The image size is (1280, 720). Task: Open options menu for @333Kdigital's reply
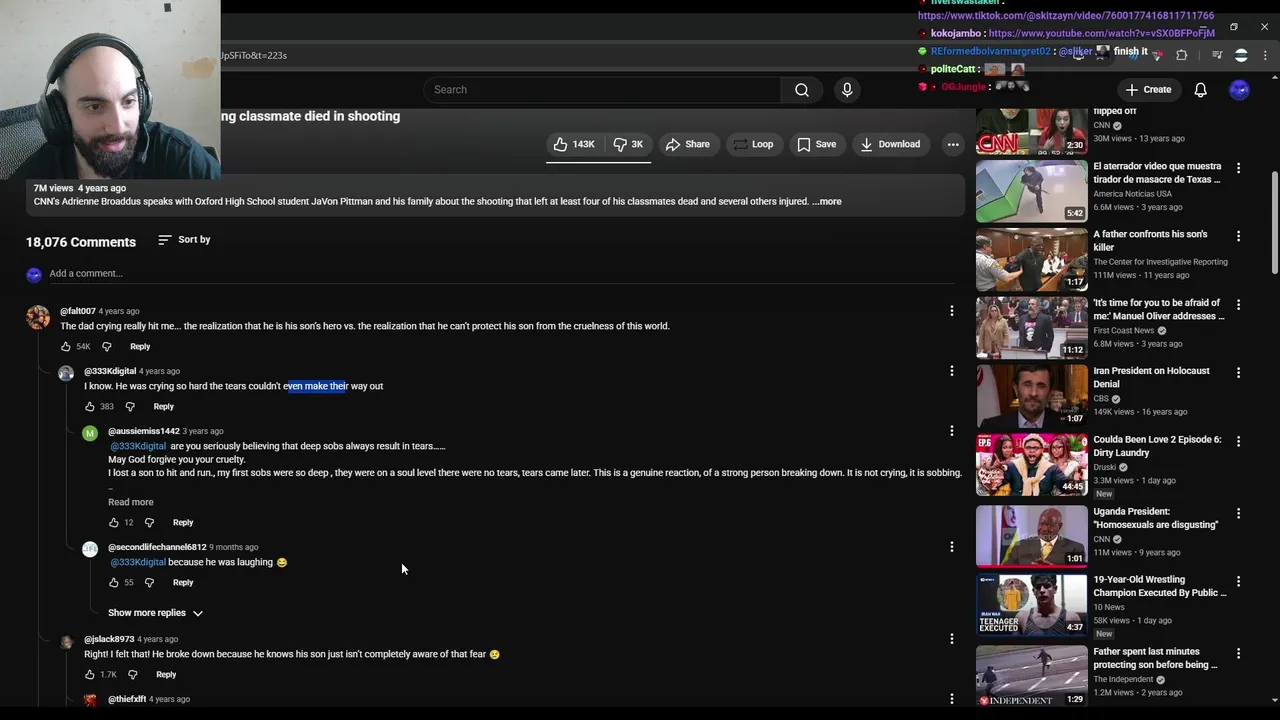(952, 371)
